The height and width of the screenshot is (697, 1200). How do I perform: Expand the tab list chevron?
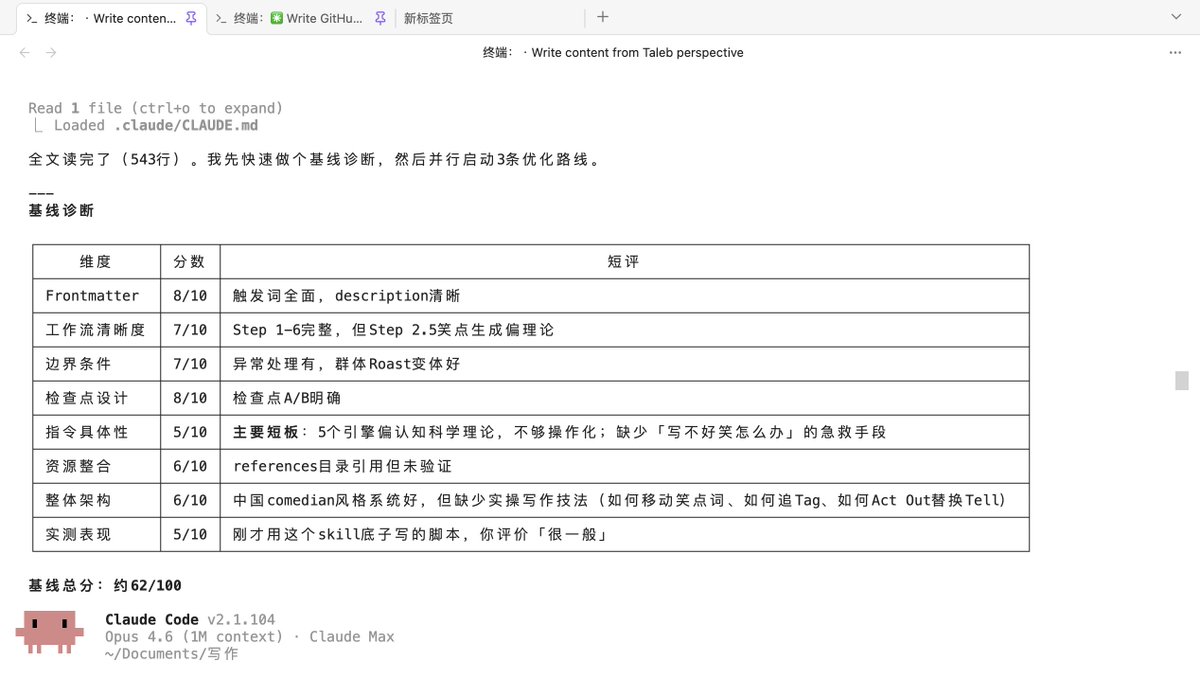point(1175,18)
